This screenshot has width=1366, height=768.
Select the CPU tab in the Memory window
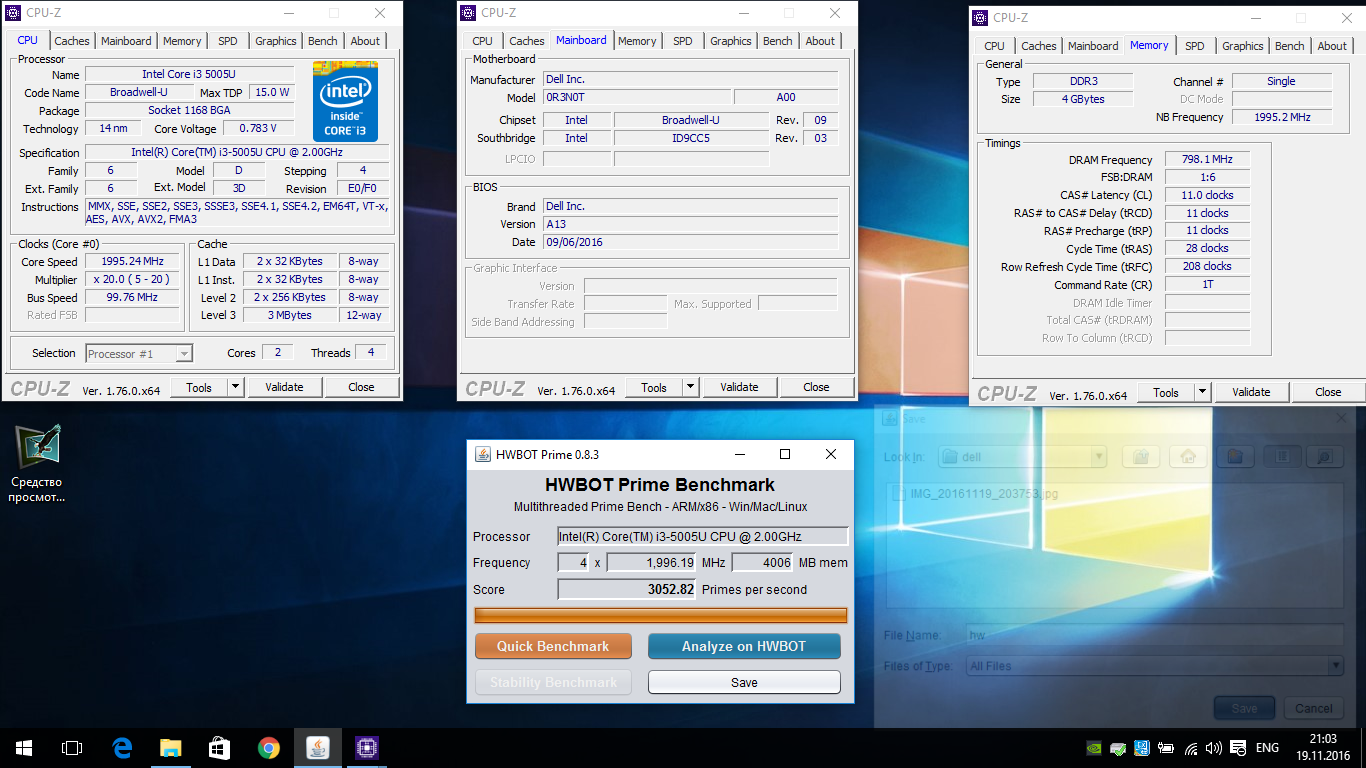click(994, 46)
